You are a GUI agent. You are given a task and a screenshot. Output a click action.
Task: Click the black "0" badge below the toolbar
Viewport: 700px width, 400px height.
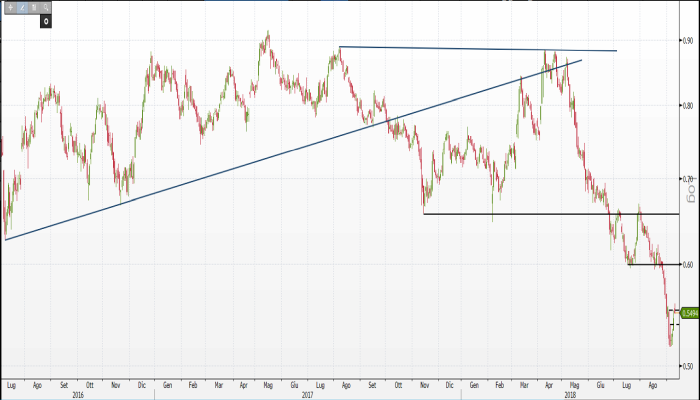[45, 20]
